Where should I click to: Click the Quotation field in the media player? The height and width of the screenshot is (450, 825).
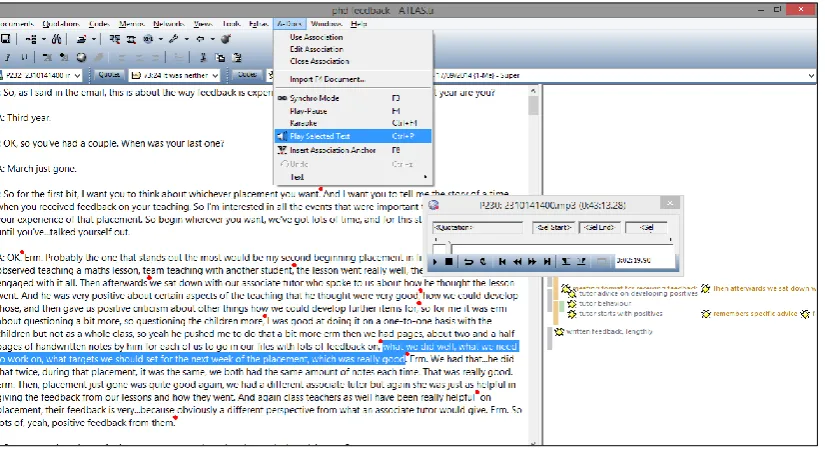coord(477,227)
